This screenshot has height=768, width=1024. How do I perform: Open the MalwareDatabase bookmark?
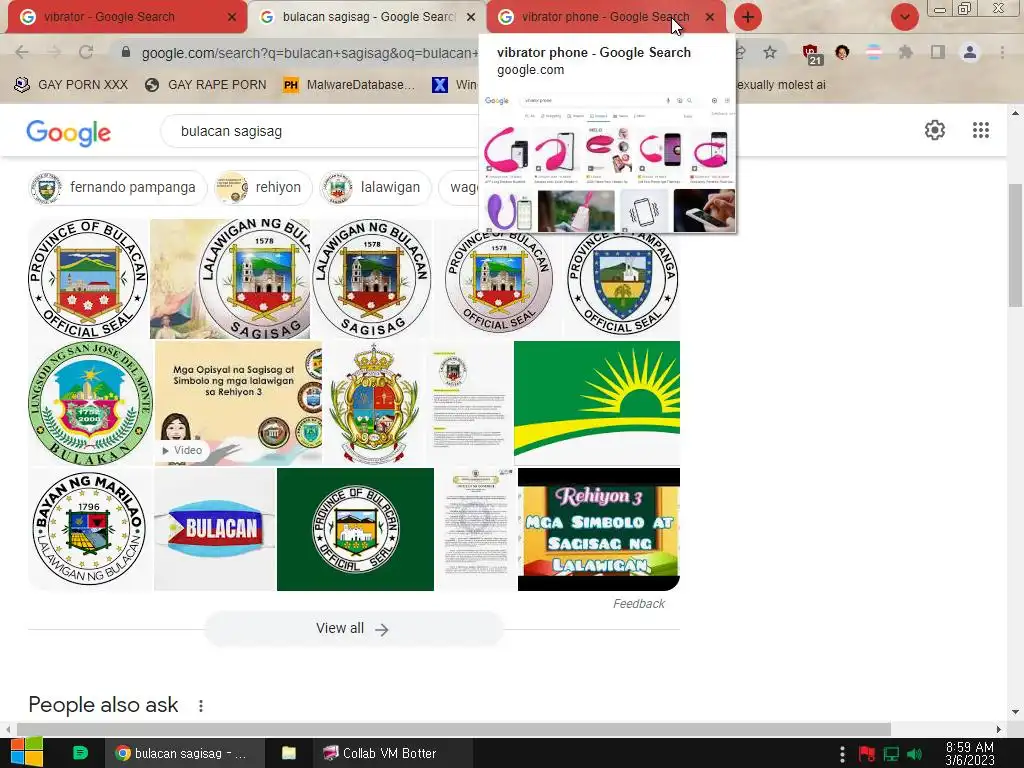pyautogui.click(x=349, y=85)
